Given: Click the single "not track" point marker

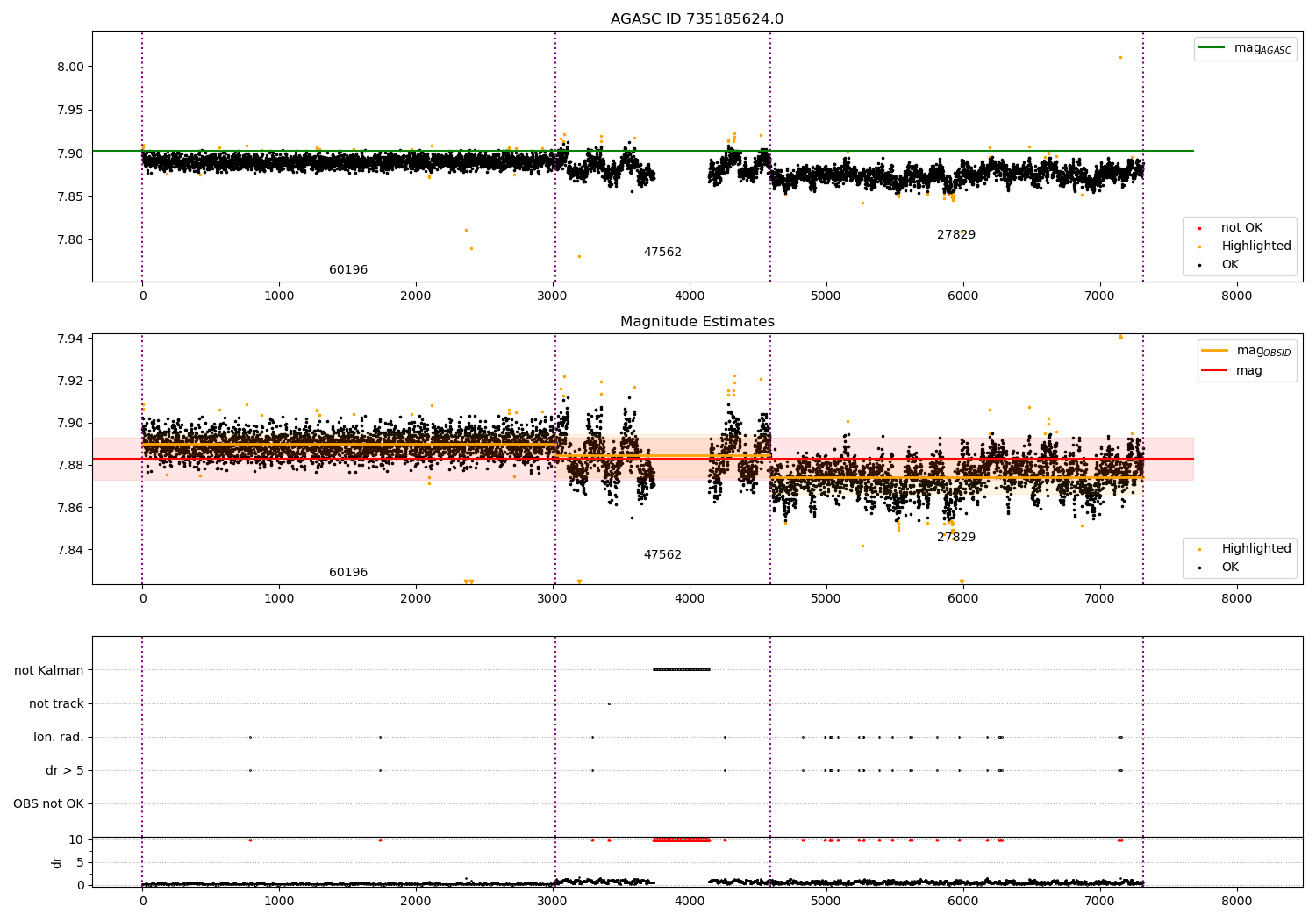Looking at the screenshot, I should [x=609, y=703].
